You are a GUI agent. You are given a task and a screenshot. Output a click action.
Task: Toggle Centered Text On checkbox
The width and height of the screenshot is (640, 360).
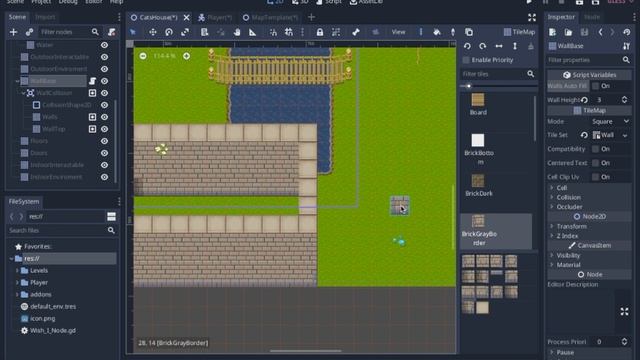[x=596, y=163]
